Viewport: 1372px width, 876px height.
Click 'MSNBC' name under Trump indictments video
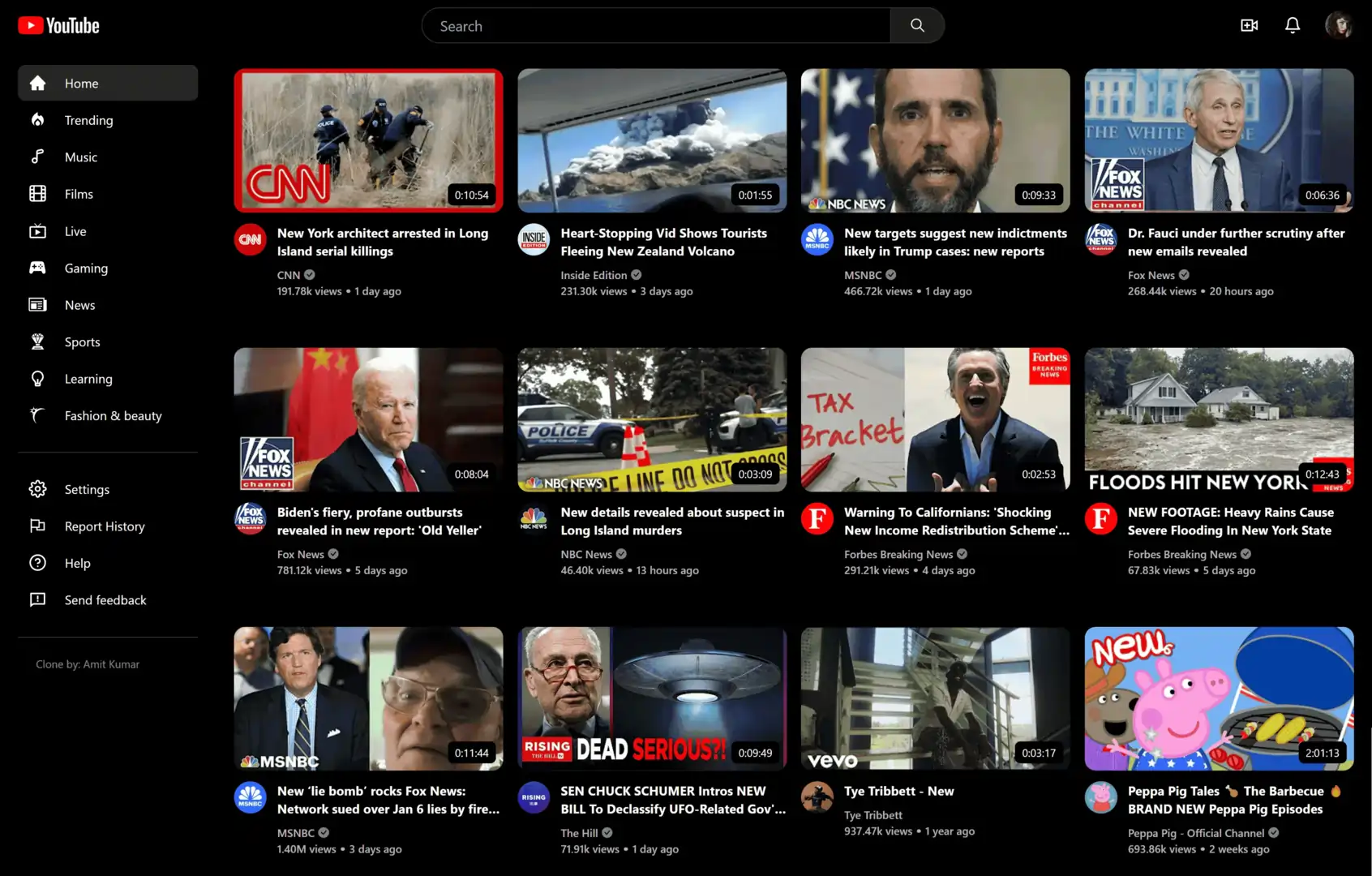coord(862,275)
